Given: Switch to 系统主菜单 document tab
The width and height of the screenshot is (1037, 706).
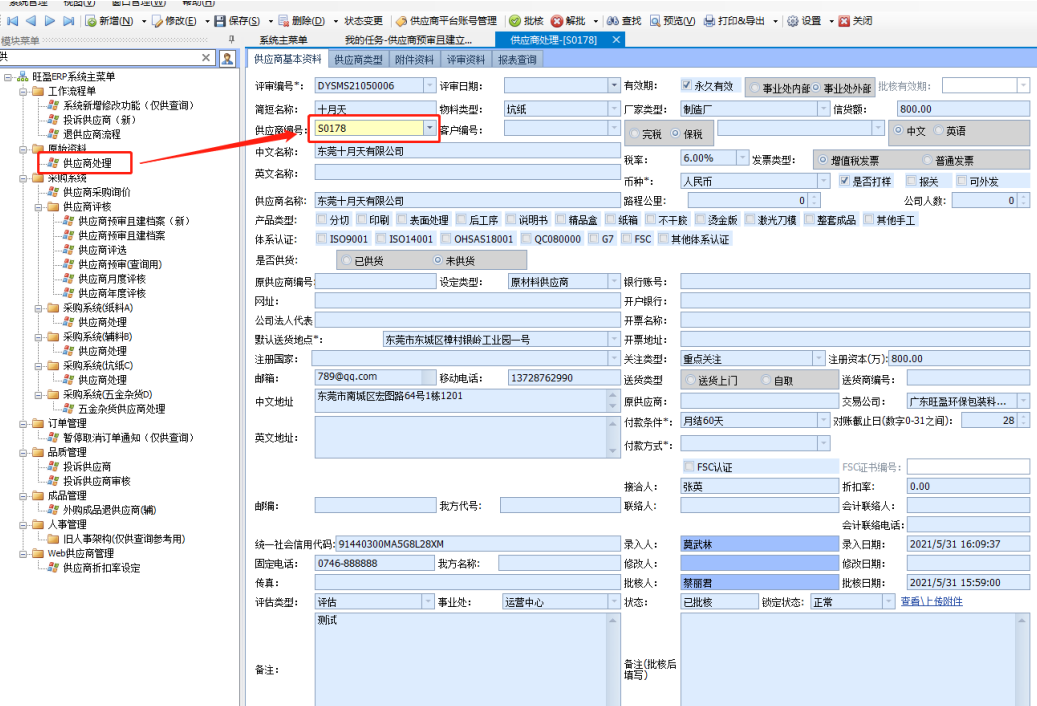Looking at the screenshot, I should [x=283, y=40].
